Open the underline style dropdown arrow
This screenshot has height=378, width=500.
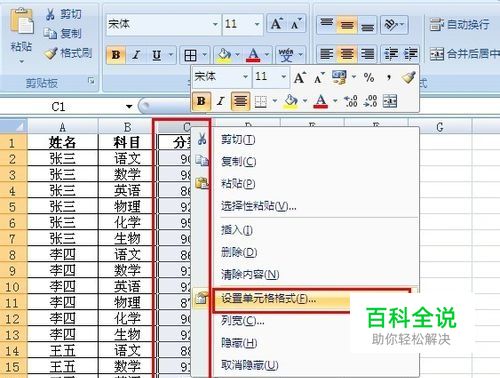click(171, 54)
